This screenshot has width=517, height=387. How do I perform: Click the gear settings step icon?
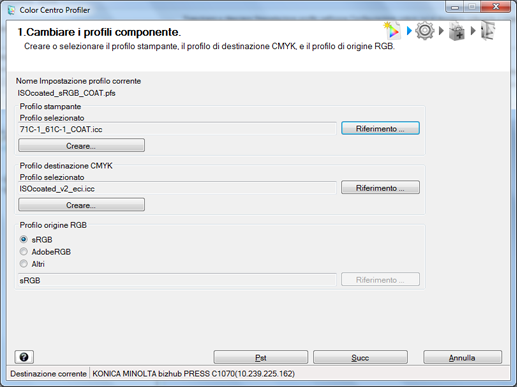[x=425, y=31]
